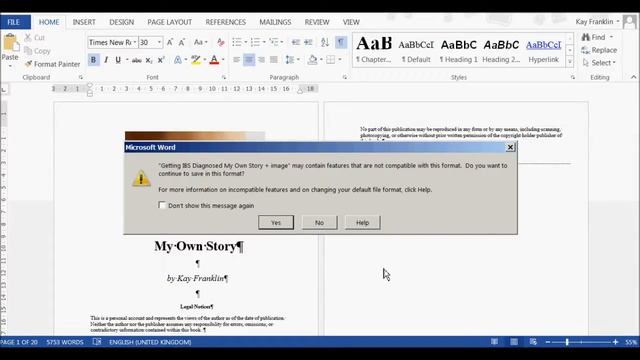Click zoom in plus button

click(616, 342)
